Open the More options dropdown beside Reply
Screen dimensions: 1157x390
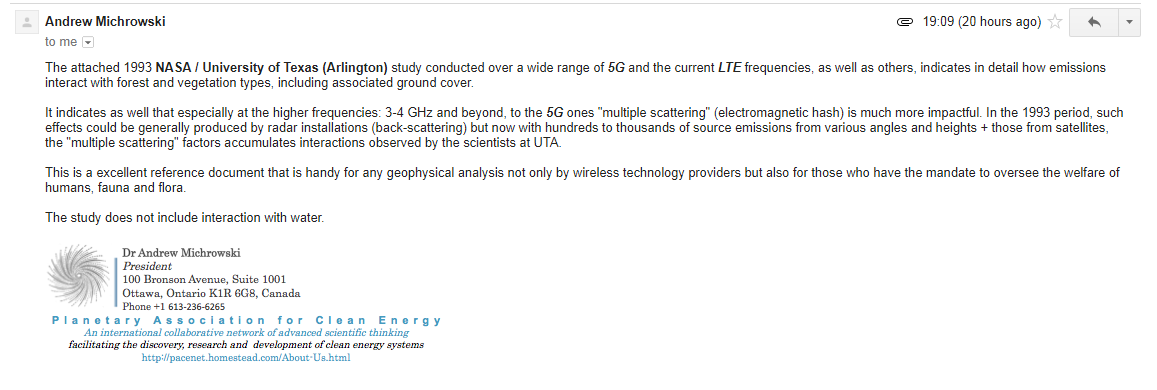(1130, 22)
